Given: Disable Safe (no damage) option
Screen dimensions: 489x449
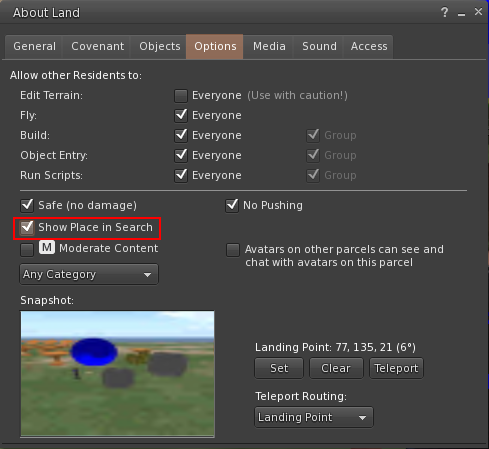Looking at the screenshot, I should [x=27, y=205].
